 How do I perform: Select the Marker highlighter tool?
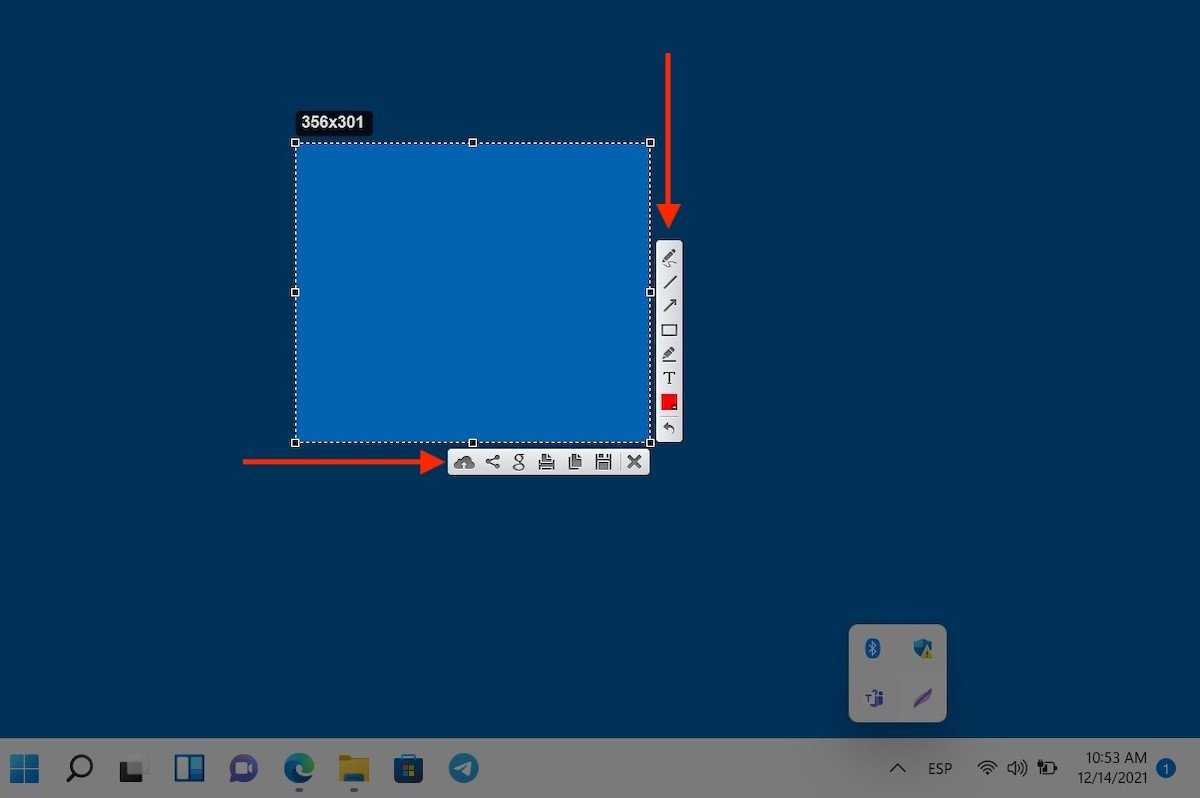click(669, 354)
